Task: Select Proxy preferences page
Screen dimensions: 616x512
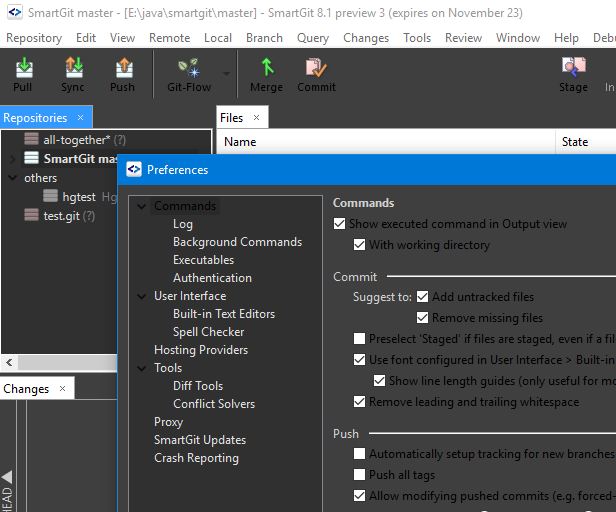Action: (169, 422)
